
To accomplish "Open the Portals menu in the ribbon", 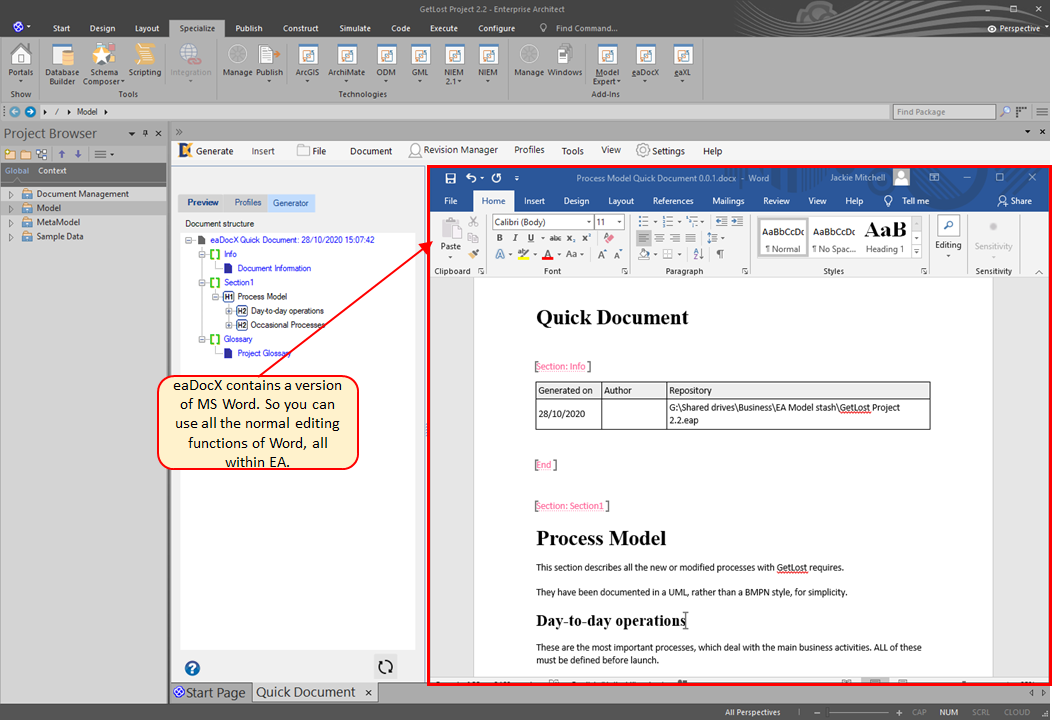I will click(x=21, y=62).
